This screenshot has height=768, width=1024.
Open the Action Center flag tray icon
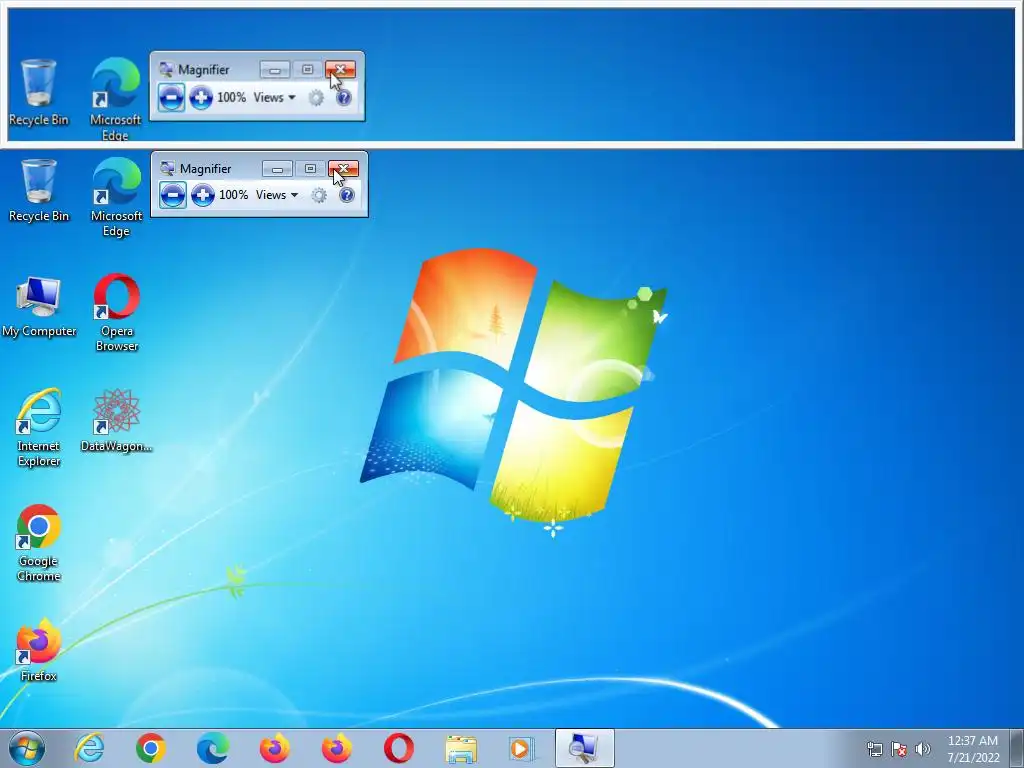(899, 749)
